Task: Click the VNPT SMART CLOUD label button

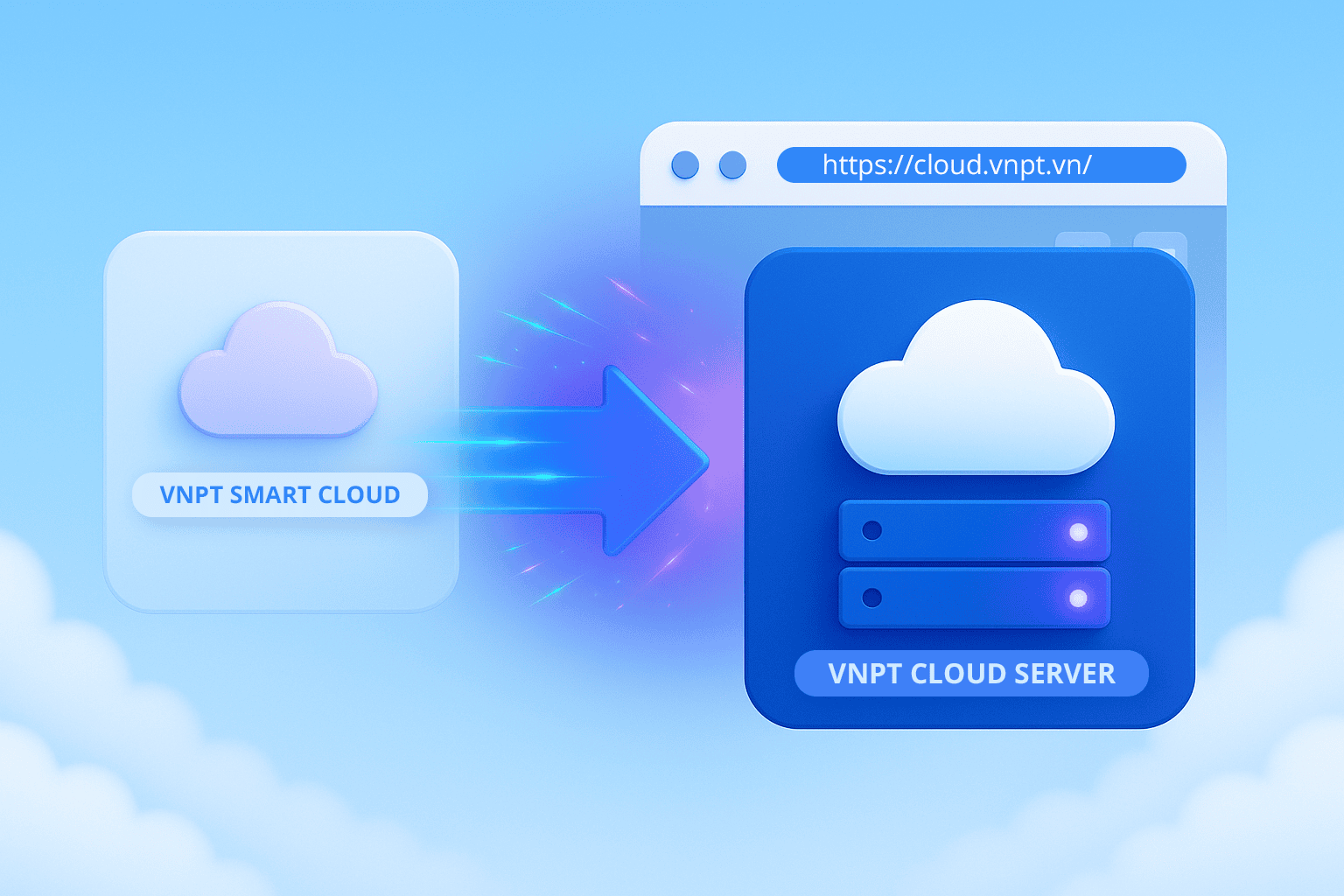Action: pos(279,494)
